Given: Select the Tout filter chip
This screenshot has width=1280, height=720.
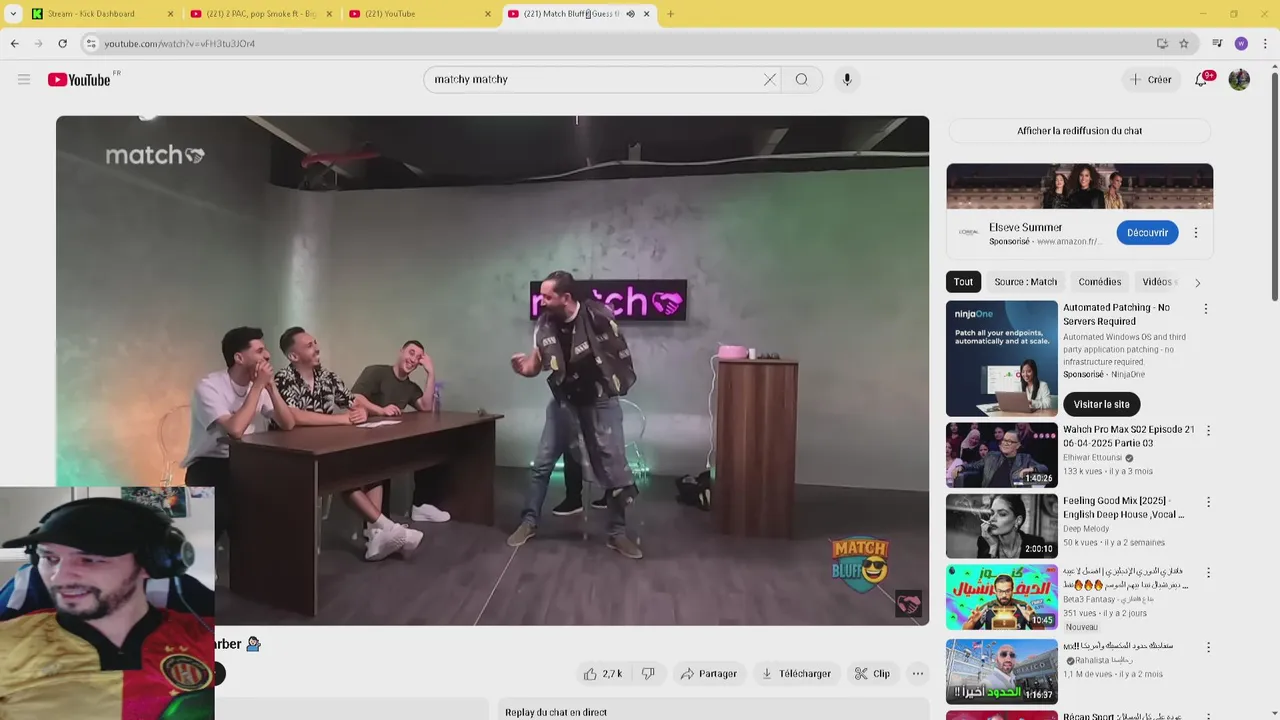Looking at the screenshot, I should point(963,282).
